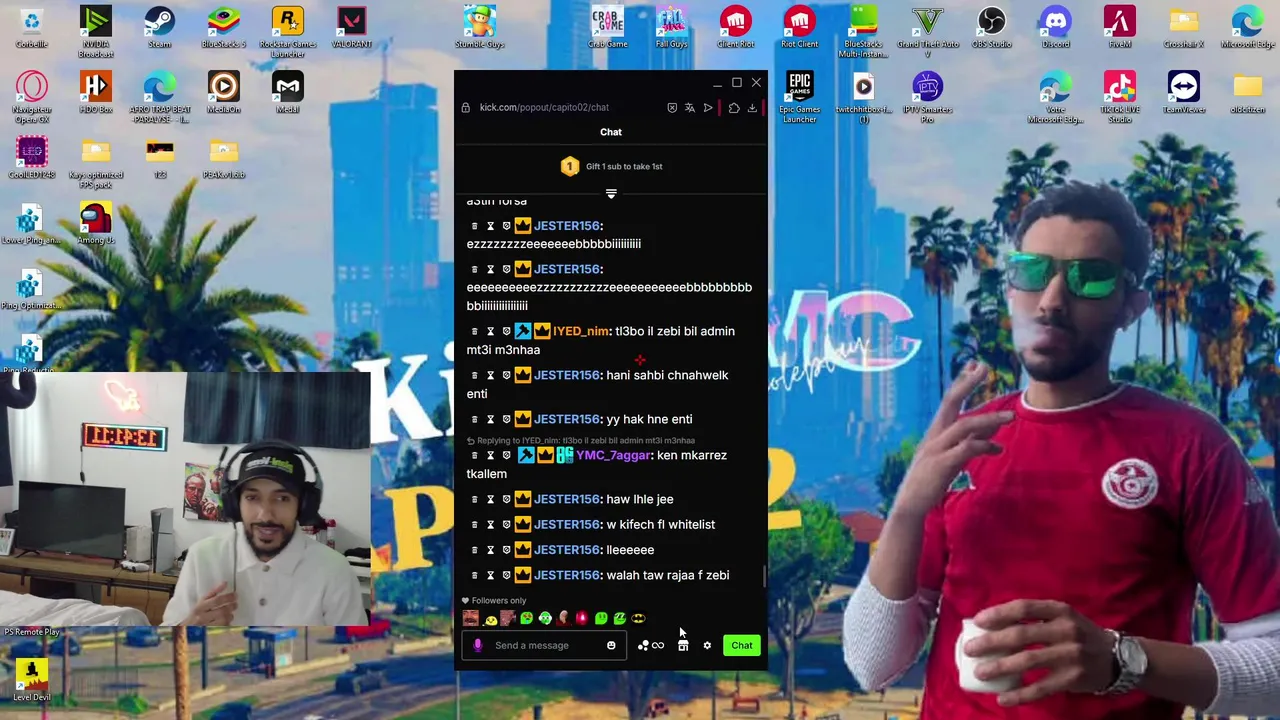The height and width of the screenshot is (720, 1280).
Task: Click the Replying to IYED_nim reference line
Action: pyautogui.click(x=580, y=440)
